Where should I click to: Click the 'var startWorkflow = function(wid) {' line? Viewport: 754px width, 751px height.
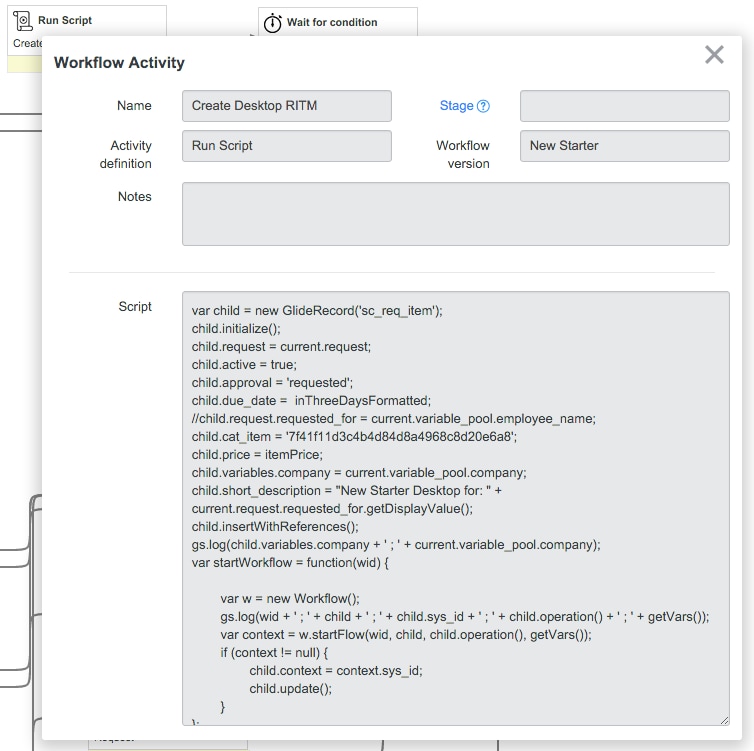click(x=290, y=563)
